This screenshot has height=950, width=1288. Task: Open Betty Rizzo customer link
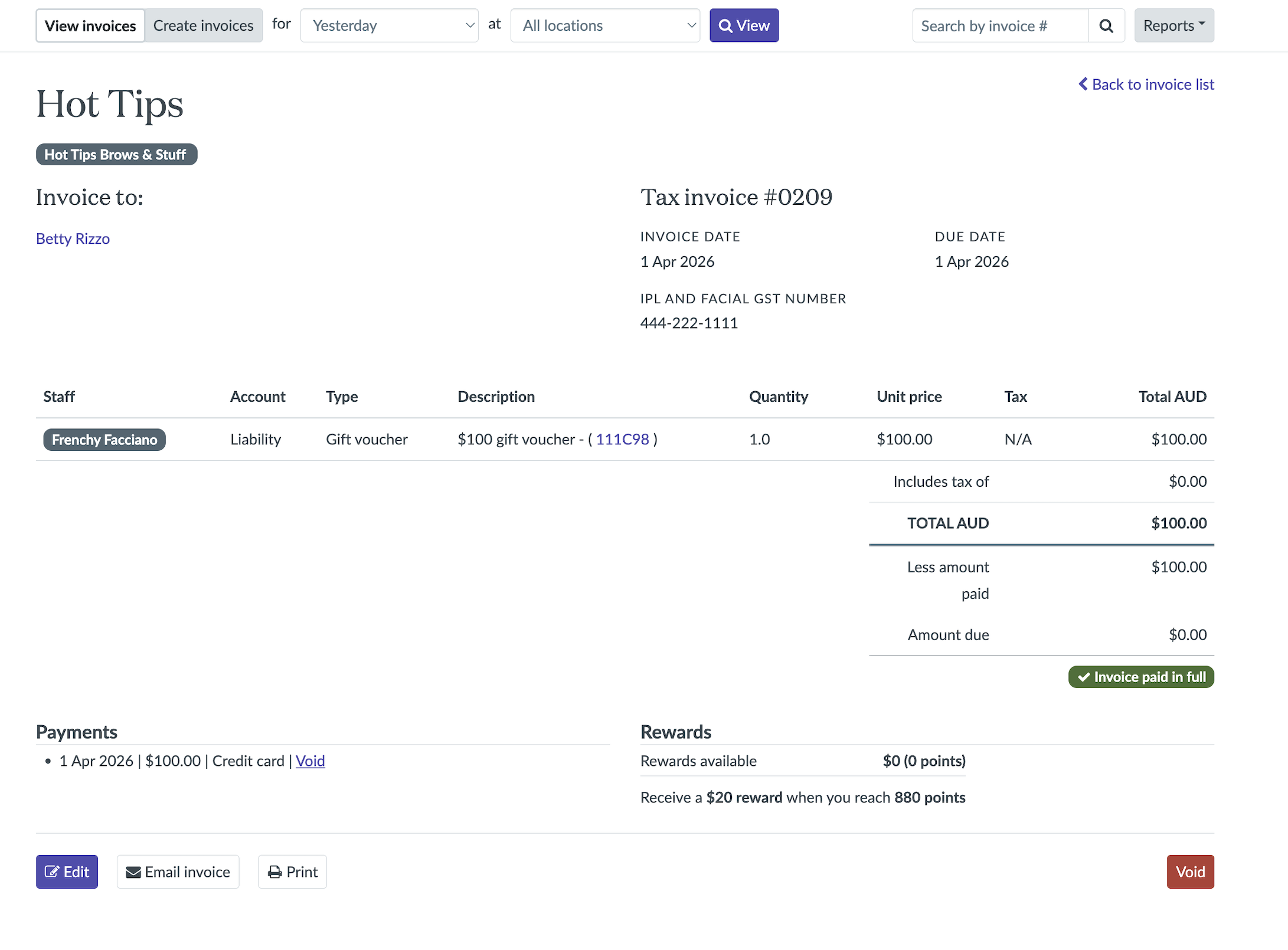pyautogui.click(x=73, y=238)
